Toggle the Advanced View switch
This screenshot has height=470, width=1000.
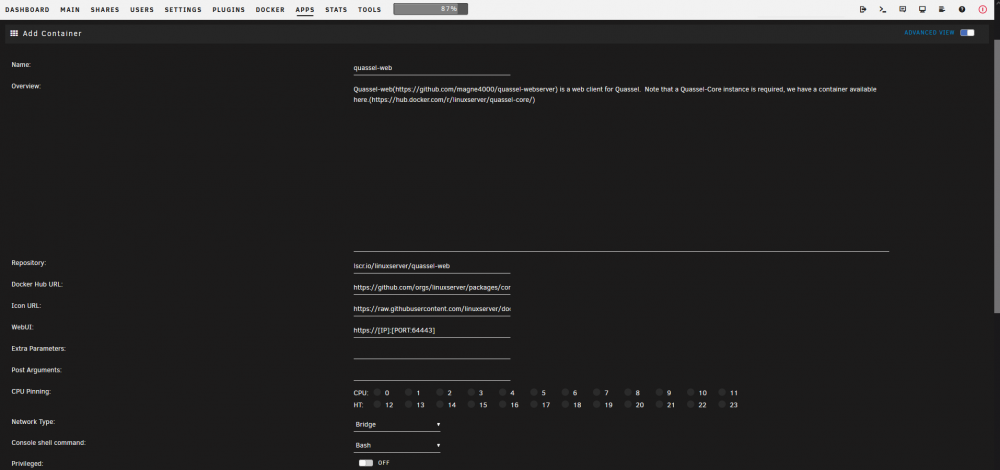pos(967,33)
